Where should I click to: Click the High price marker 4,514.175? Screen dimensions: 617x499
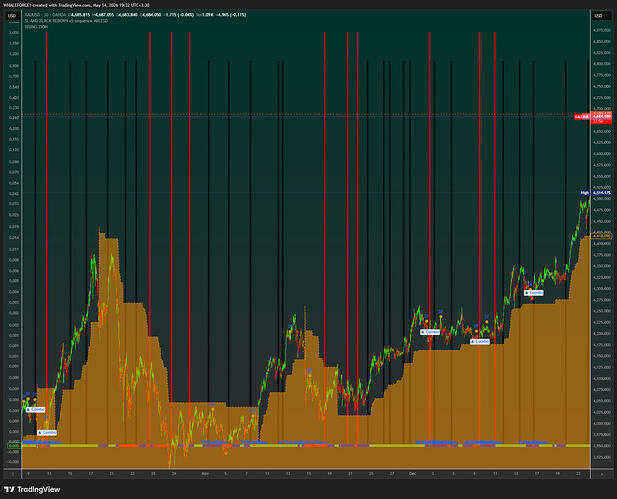click(596, 193)
